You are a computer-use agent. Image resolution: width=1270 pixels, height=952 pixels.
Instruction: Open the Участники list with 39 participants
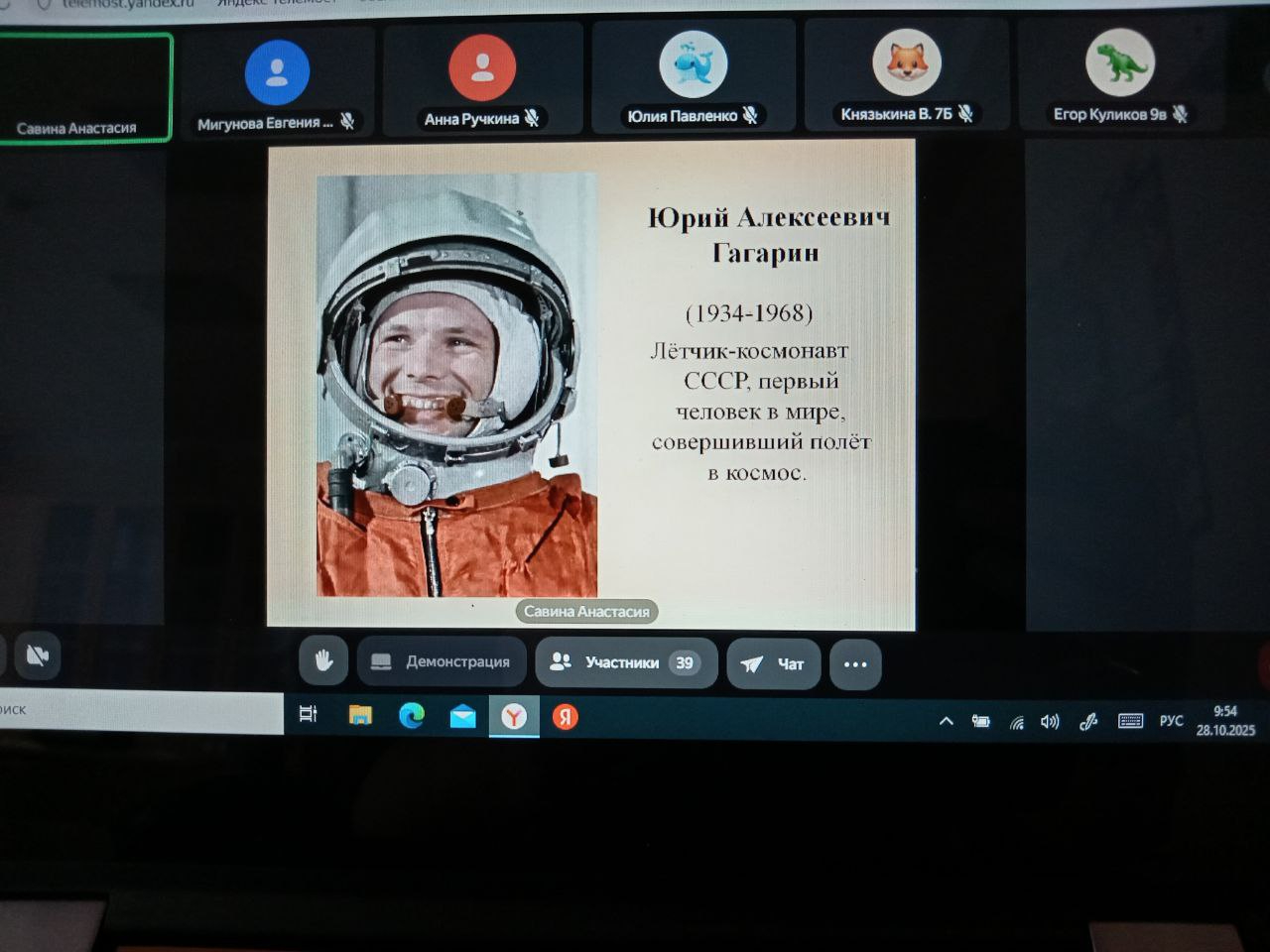[625, 662]
